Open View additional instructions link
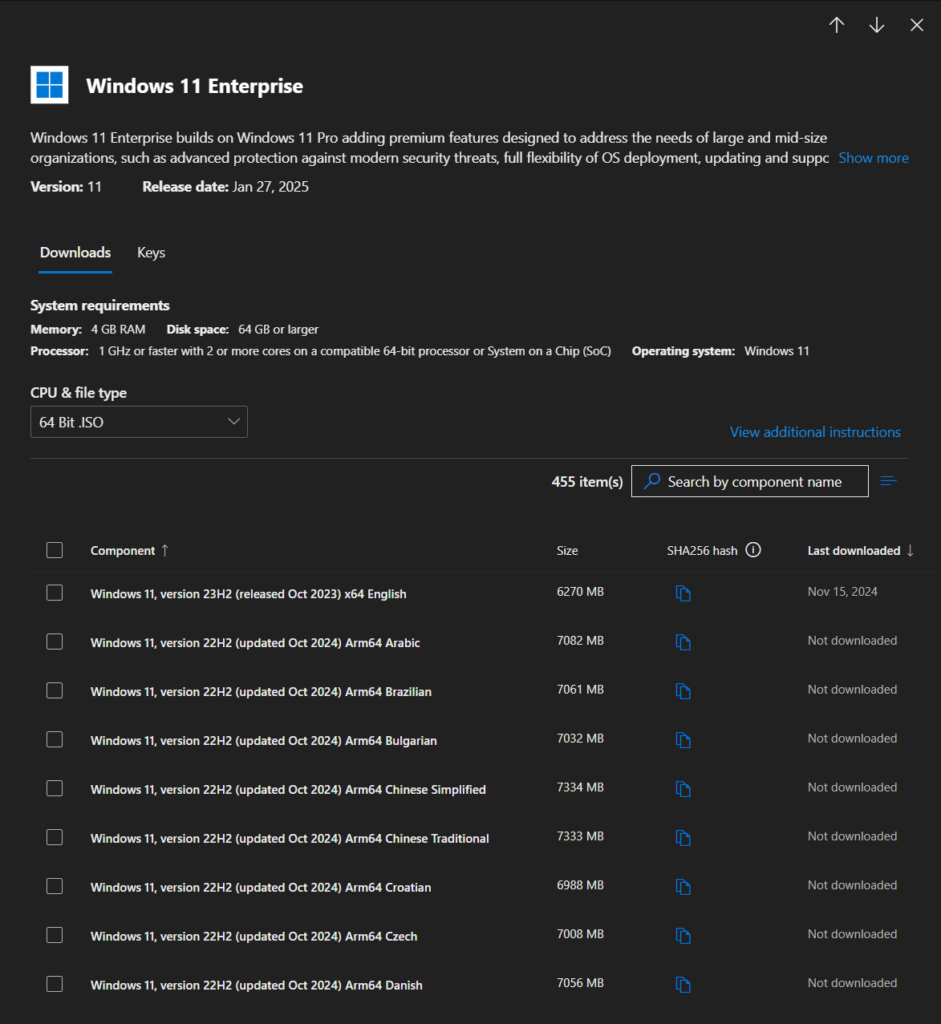This screenshot has width=941, height=1024. (x=815, y=432)
